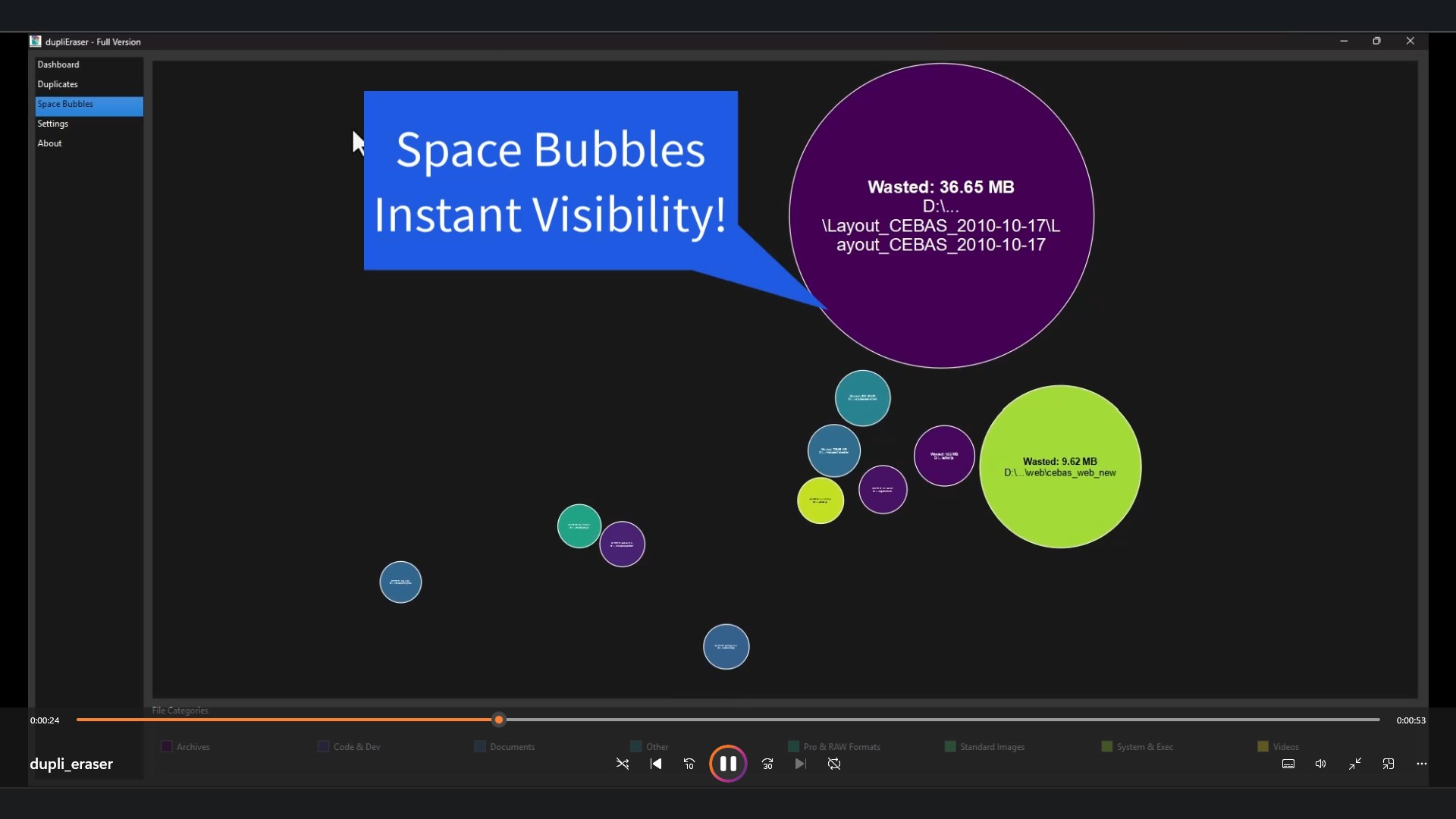The image size is (1456, 819).
Task: Rewind 10 seconds
Action: coord(689,764)
